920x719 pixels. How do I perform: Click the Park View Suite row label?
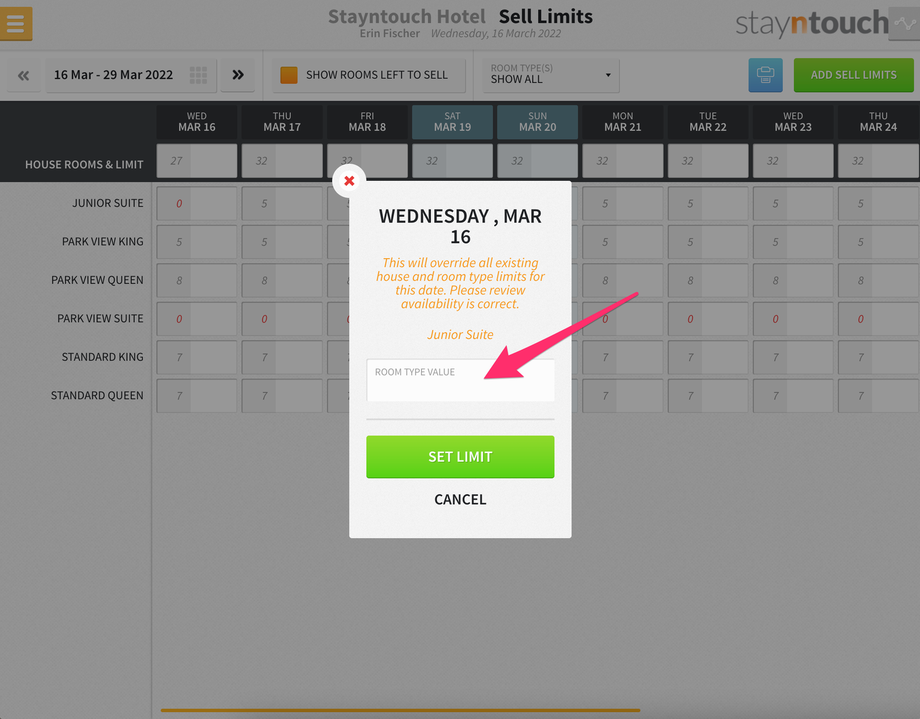tap(100, 319)
